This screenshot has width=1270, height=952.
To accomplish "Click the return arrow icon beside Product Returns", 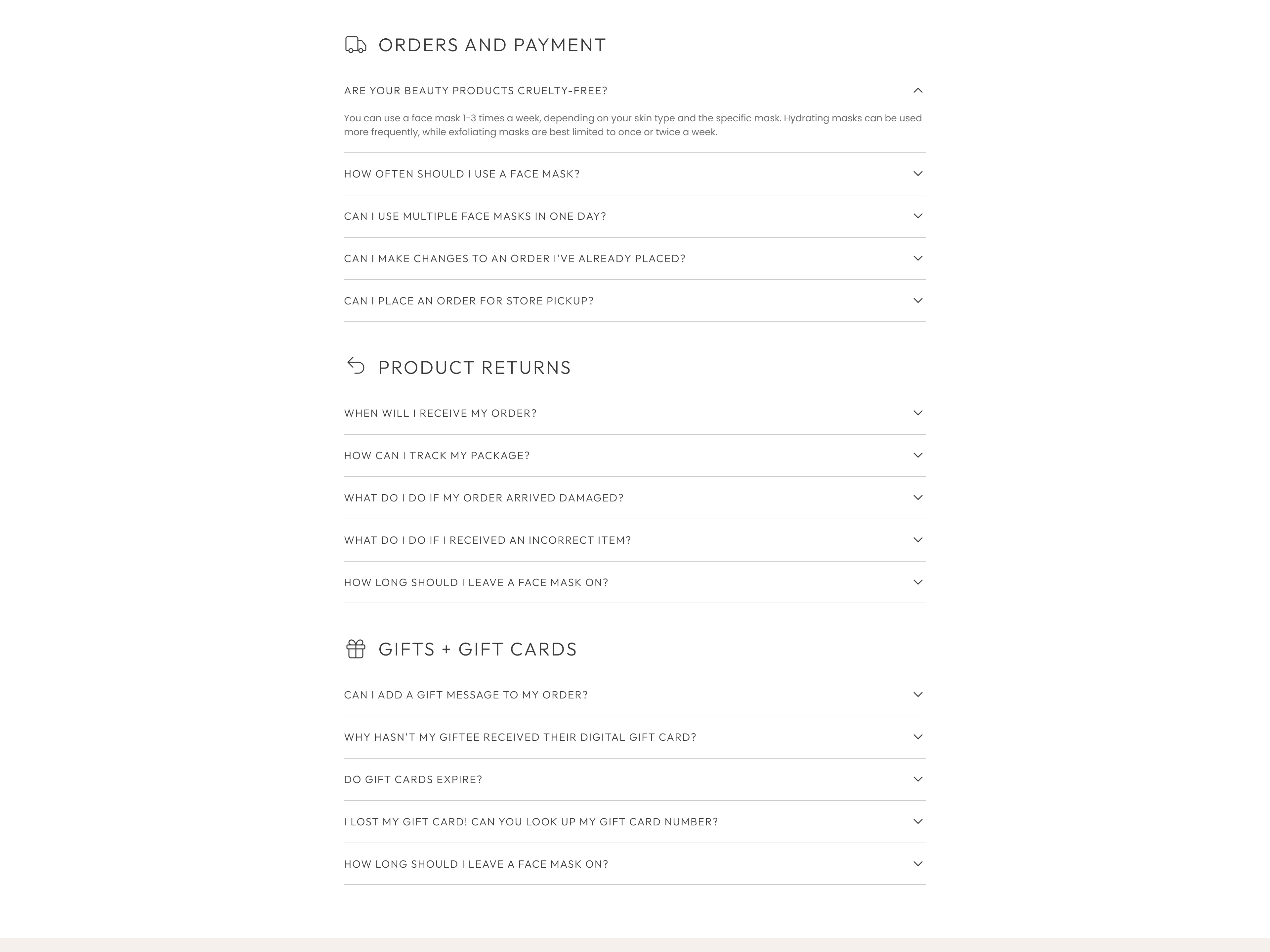I will (x=356, y=366).
